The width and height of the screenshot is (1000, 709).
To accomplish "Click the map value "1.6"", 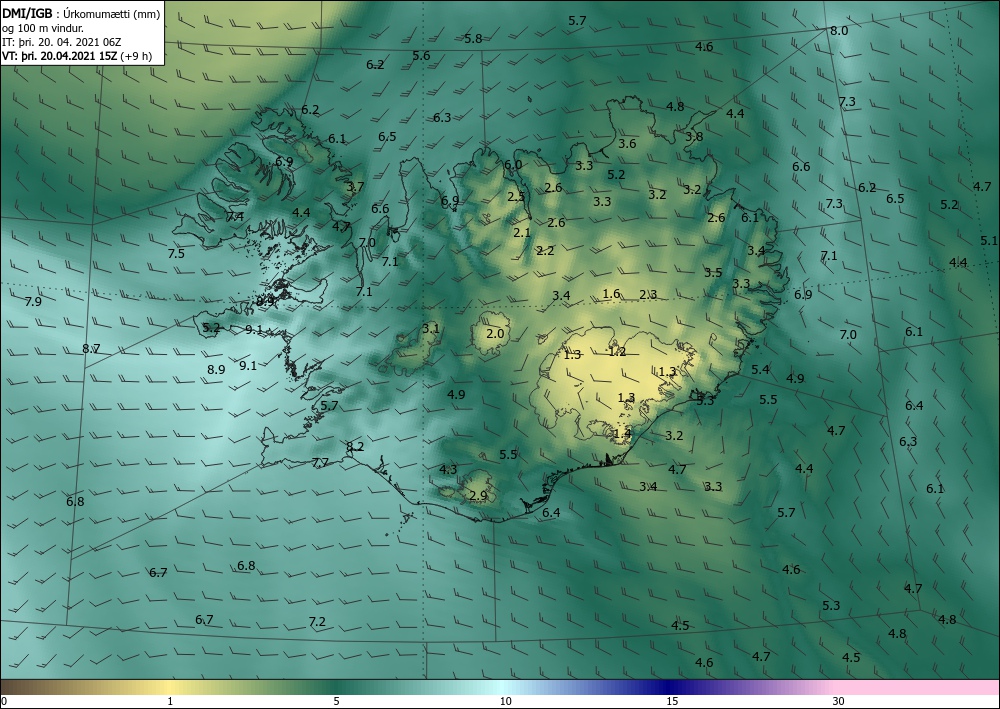I will 611,293.
